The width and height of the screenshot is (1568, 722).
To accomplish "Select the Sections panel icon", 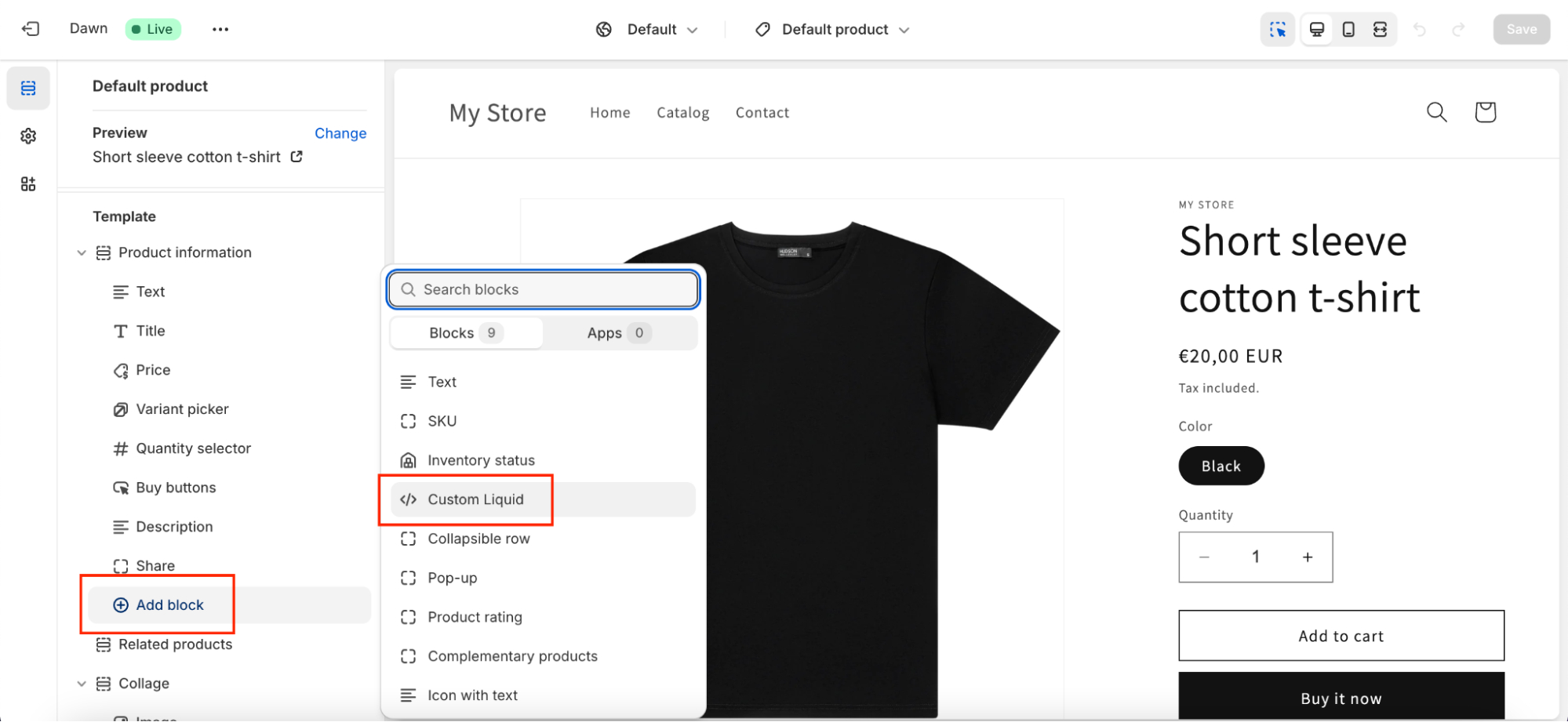I will 28,88.
